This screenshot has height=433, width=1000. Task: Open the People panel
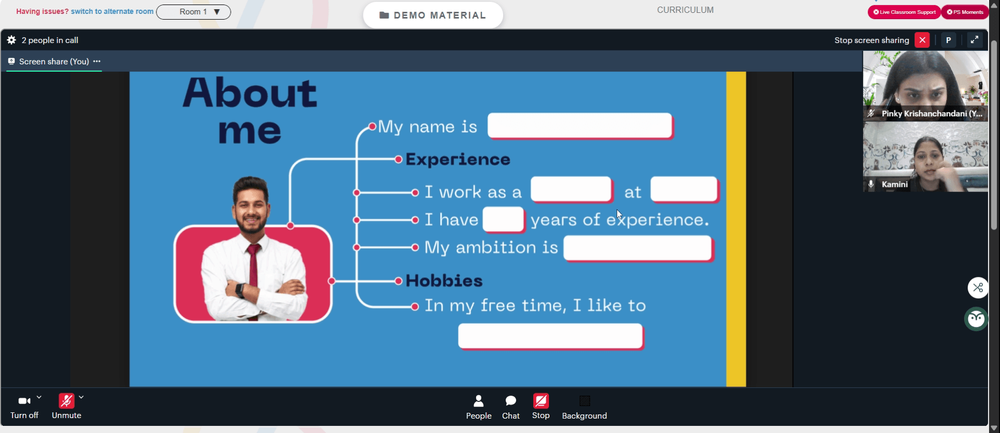click(x=478, y=407)
